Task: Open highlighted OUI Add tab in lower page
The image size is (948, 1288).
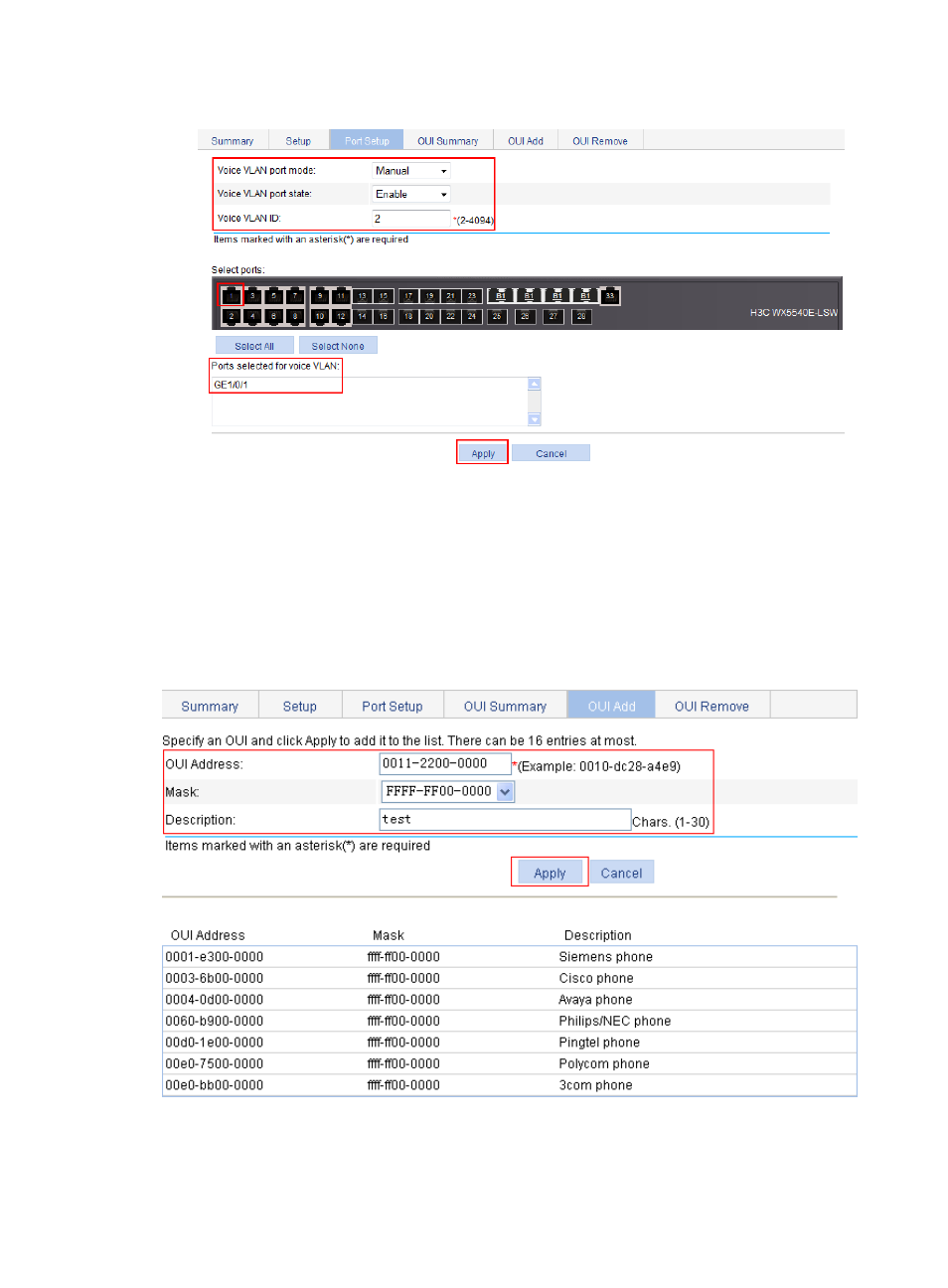Action: (611, 706)
